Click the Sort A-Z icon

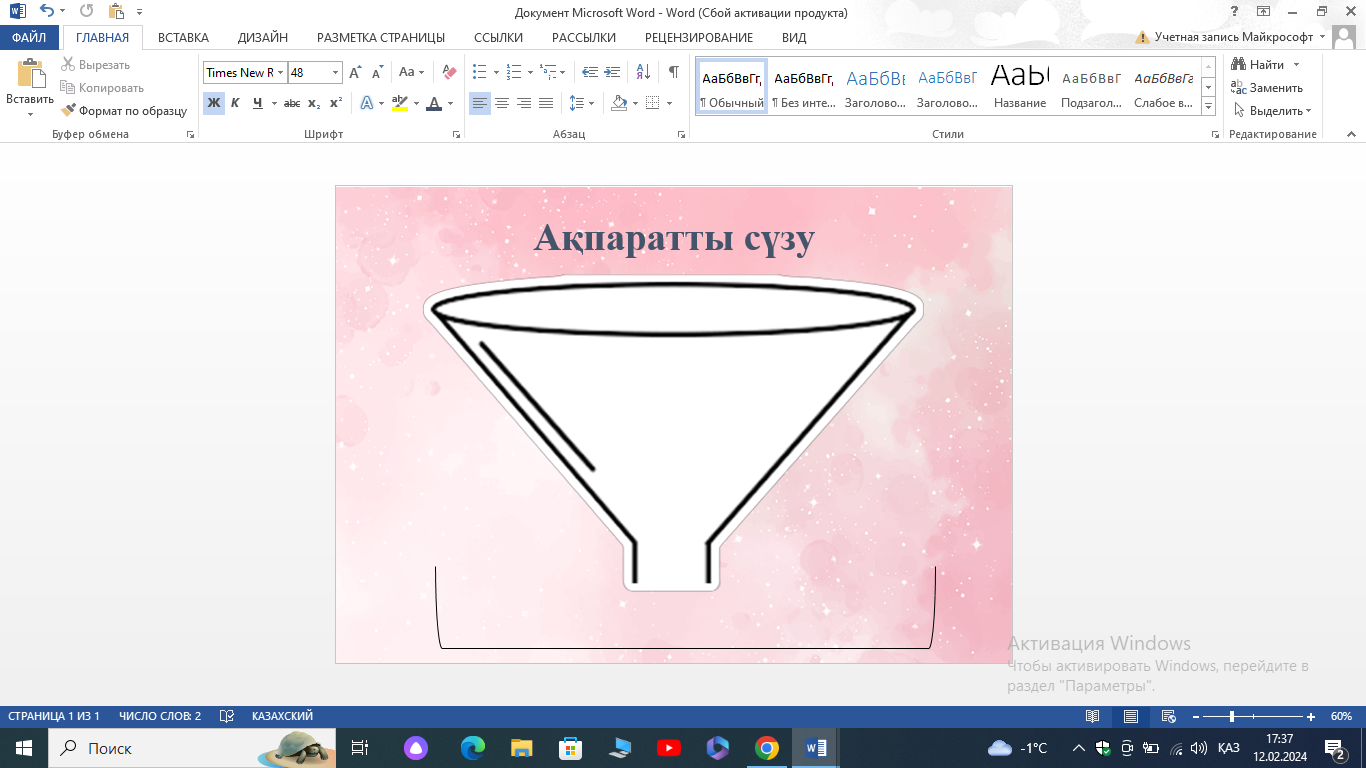643,73
